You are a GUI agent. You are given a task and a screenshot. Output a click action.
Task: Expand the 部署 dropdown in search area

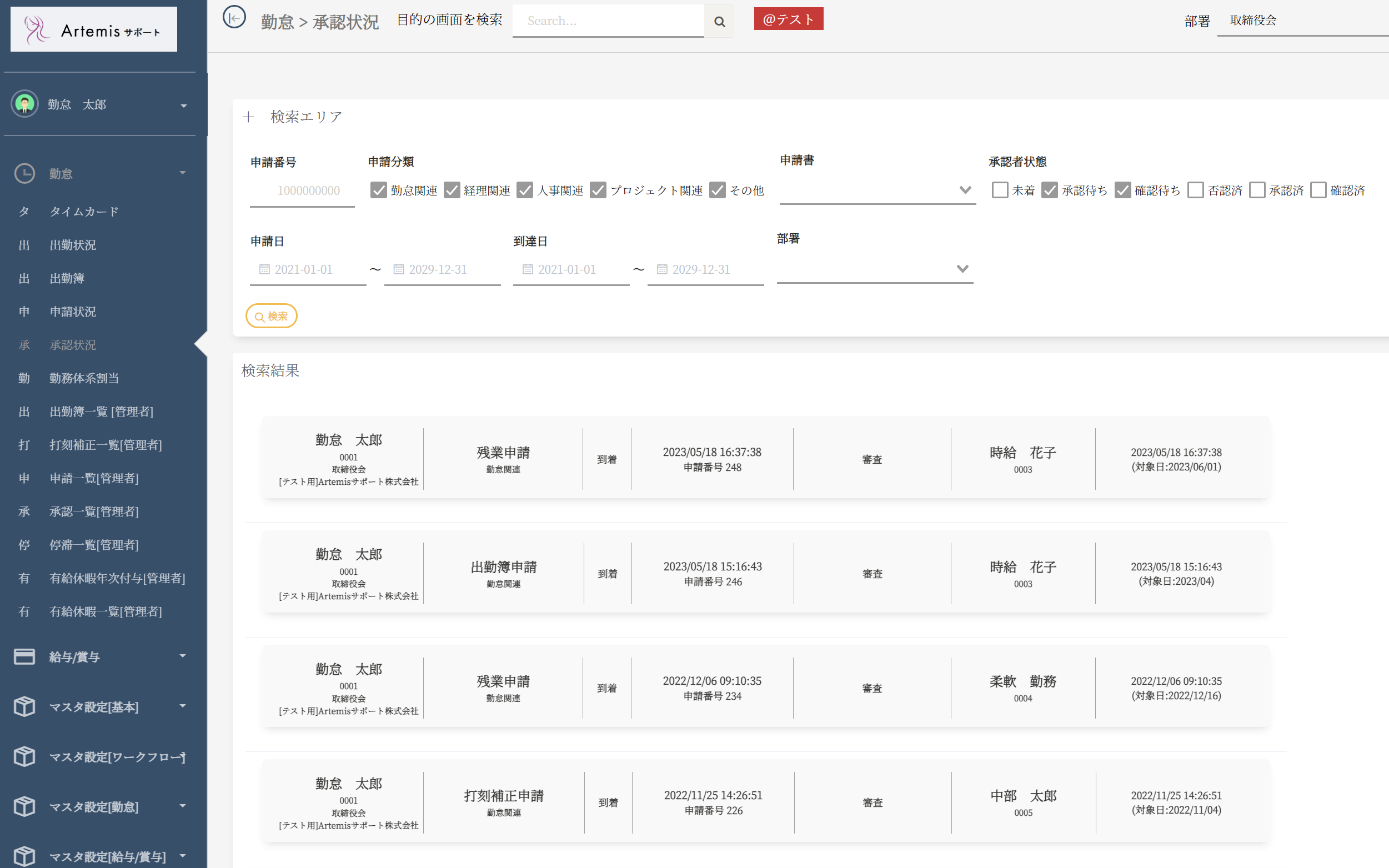(874, 269)
